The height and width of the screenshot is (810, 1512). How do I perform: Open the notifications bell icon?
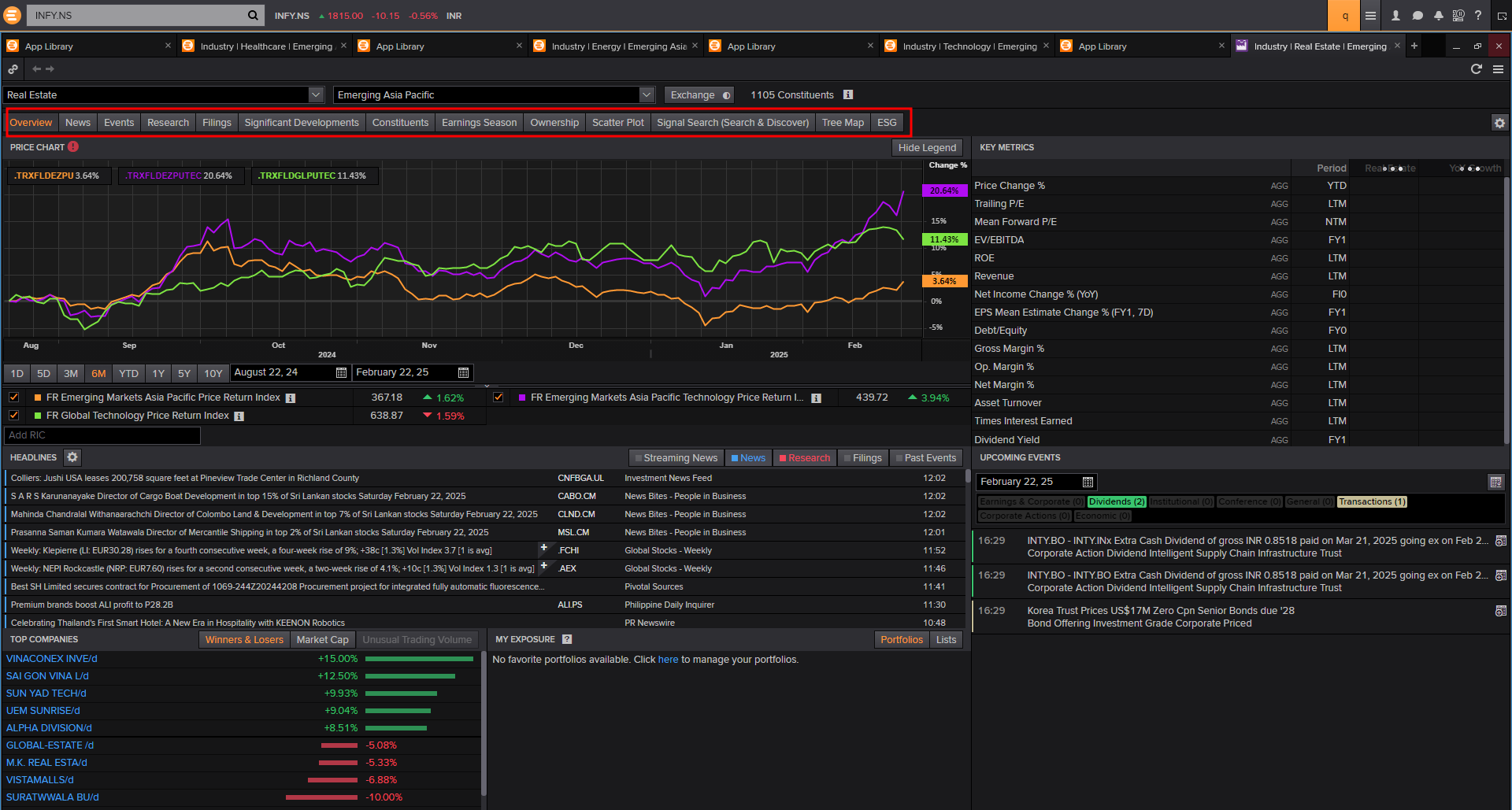pos(1438,16)
